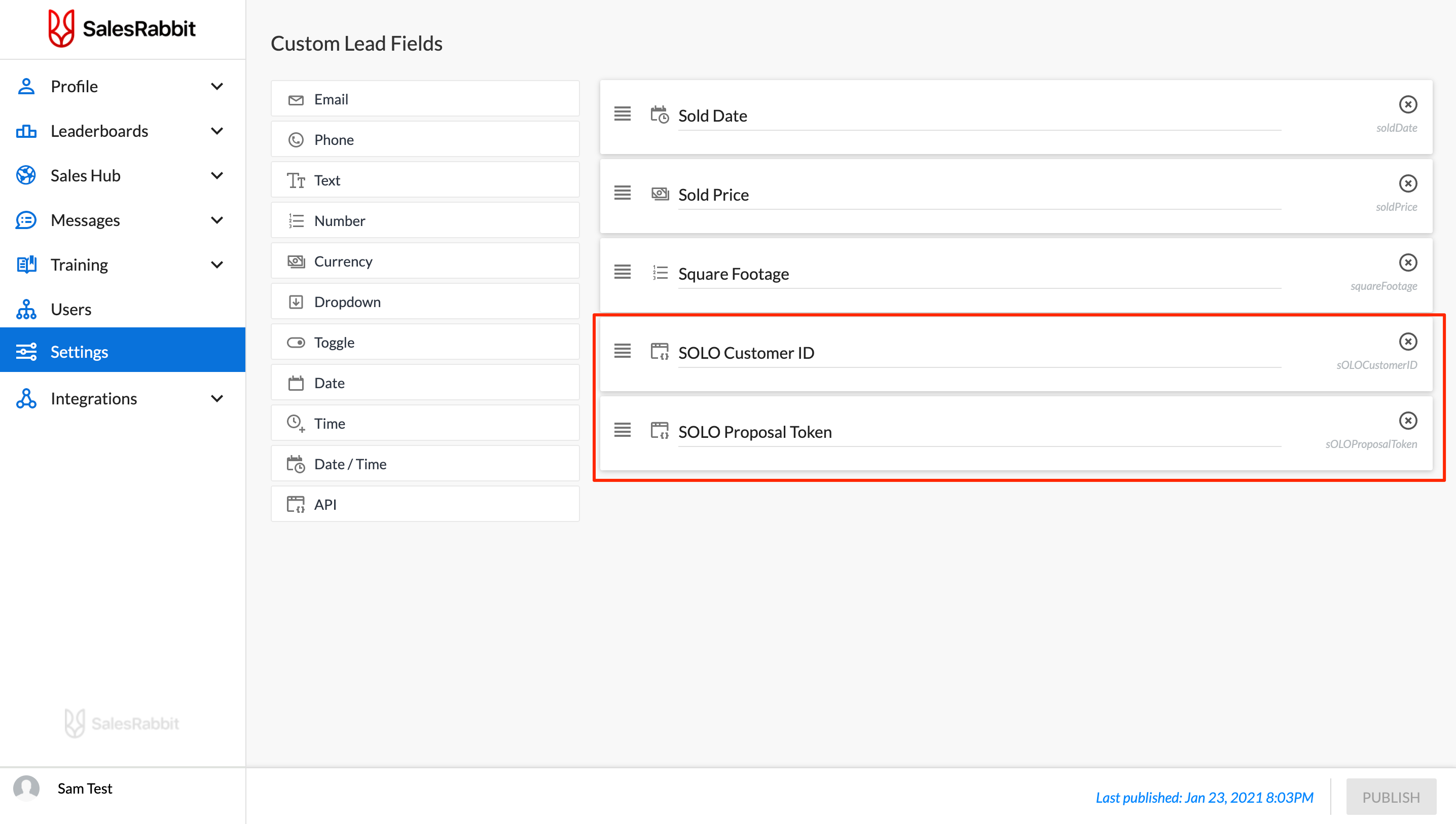The image size is (1456, 824).
Task: Click drag handle of Sold Date row
Action: pyautogui.click(x=622, y=114)
